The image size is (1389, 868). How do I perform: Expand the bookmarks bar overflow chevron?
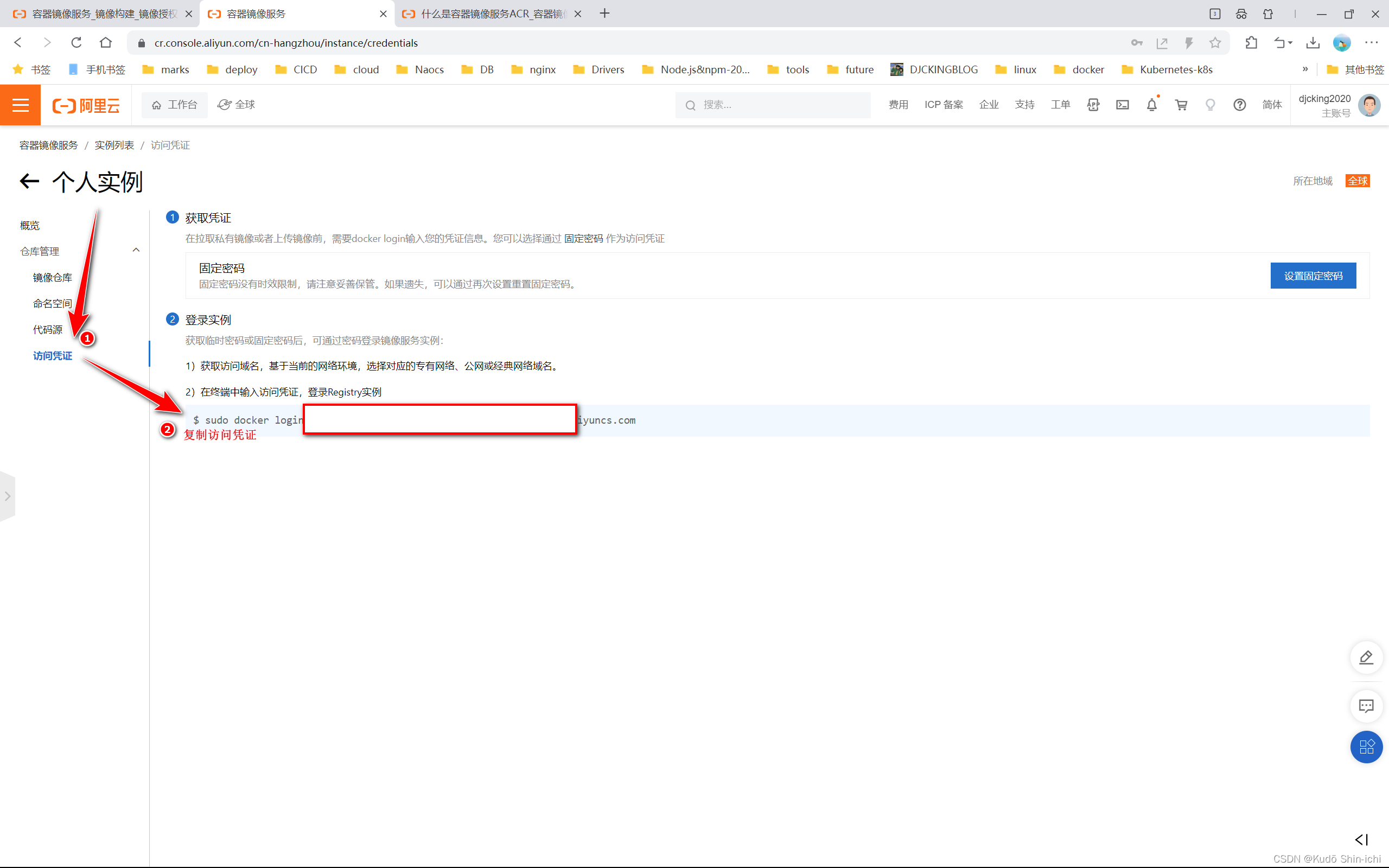[x=1304, y=69]
